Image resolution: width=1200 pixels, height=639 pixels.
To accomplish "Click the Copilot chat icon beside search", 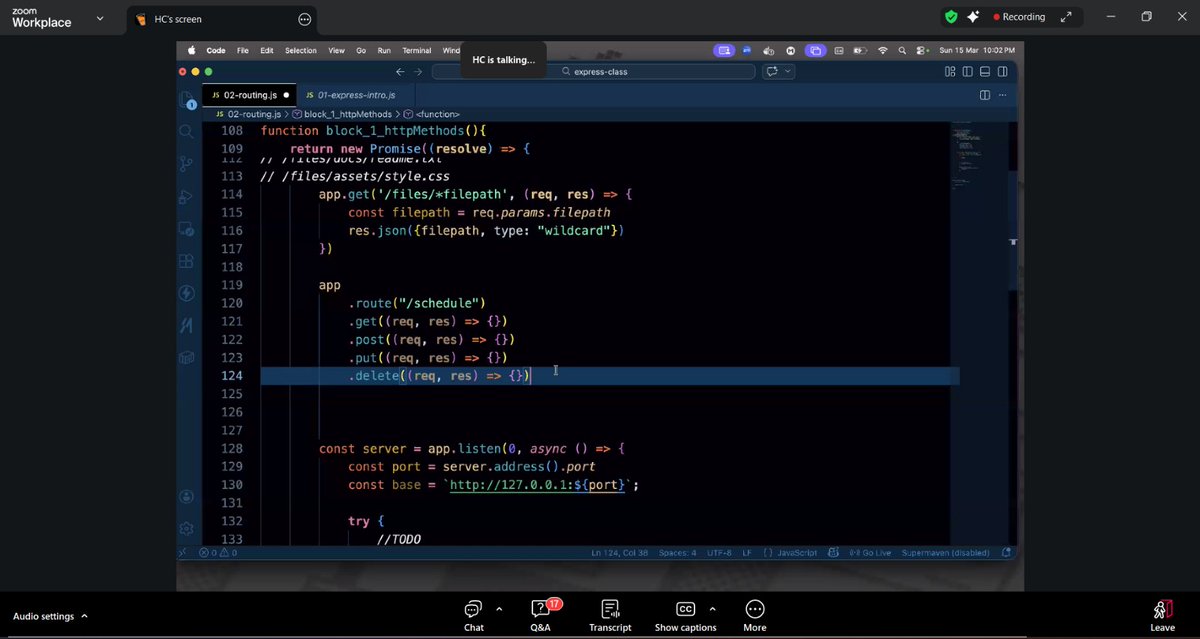I will pos(772,72).
